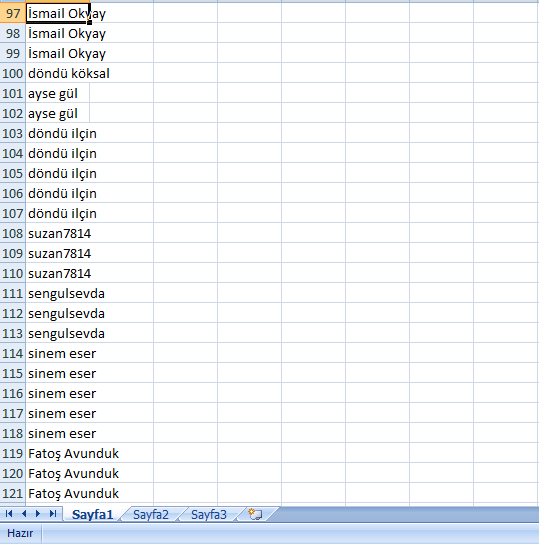539x544 pixels.
Task: Select row header 104
Action: pos(13,153)
